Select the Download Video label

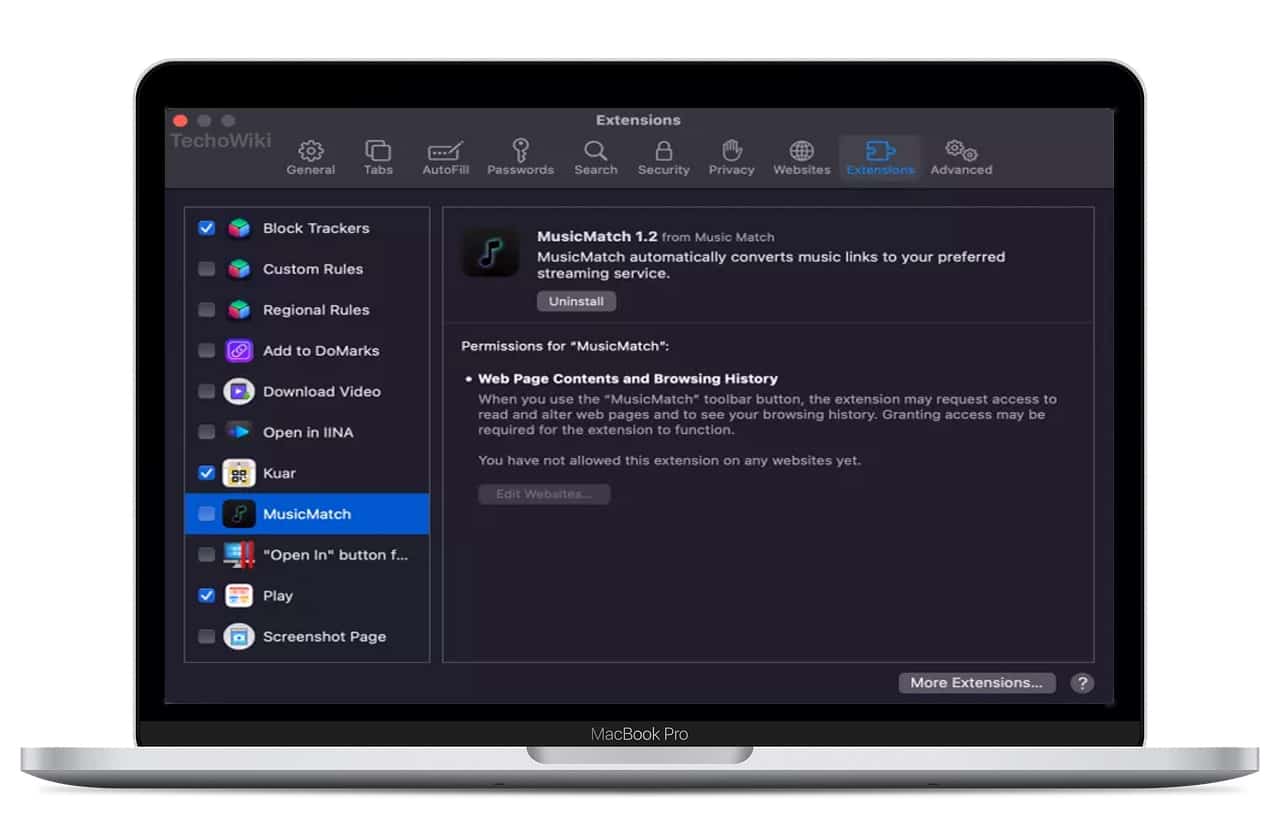pyautogui.click(x=322, y=392)
